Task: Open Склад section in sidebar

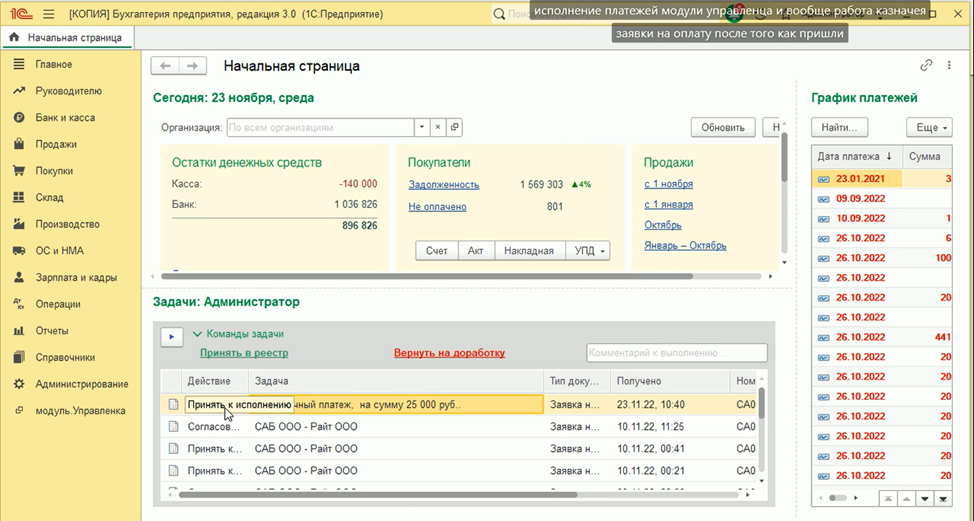Action: 49,198
